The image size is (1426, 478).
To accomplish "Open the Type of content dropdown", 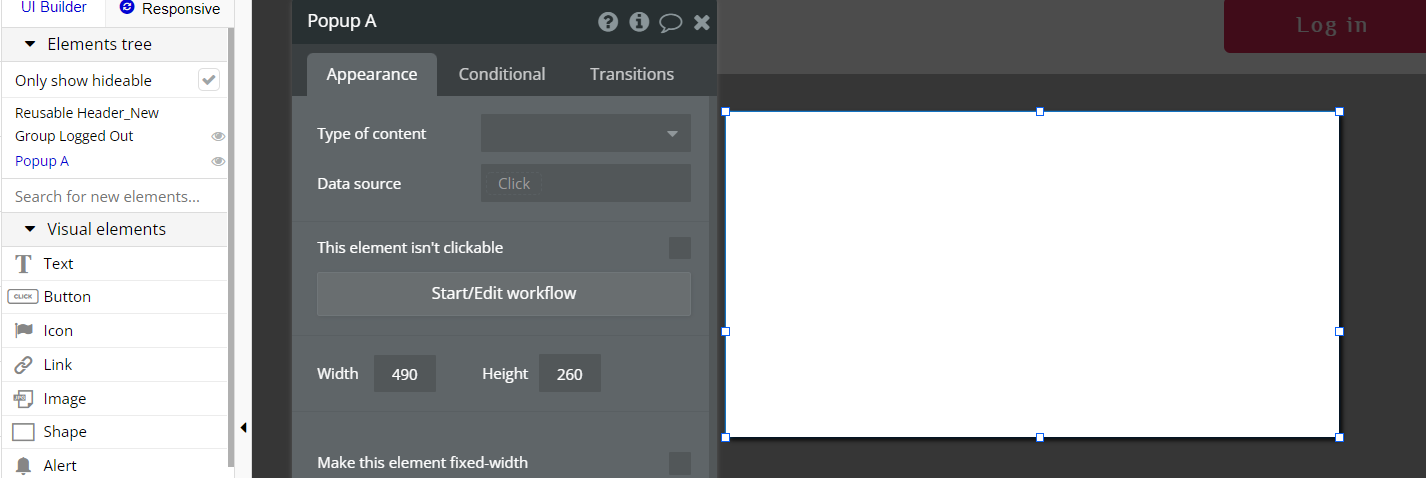I will point(585,133).
